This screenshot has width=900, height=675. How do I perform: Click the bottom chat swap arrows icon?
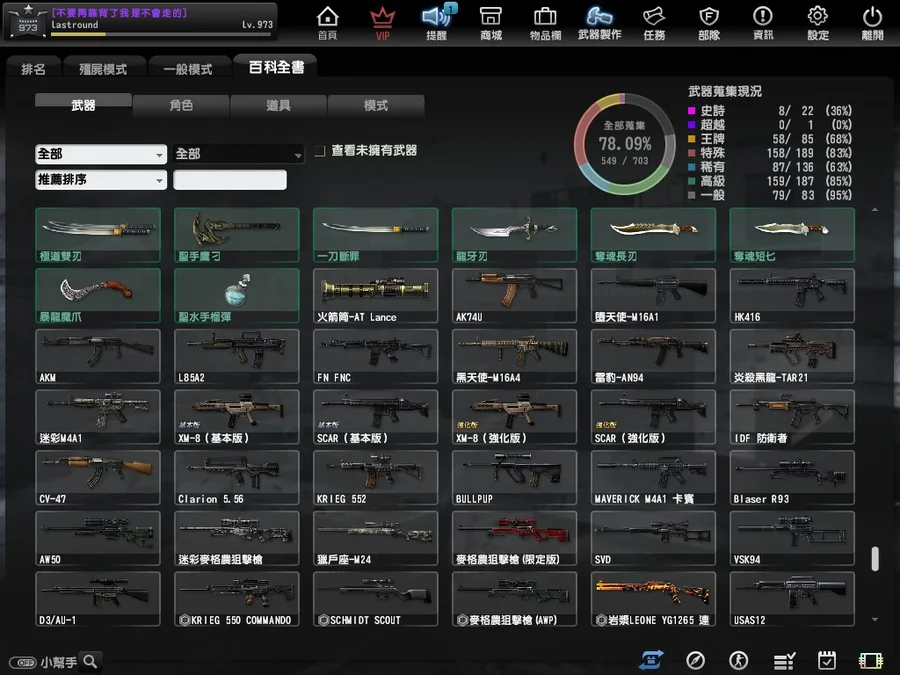[651, 661]
